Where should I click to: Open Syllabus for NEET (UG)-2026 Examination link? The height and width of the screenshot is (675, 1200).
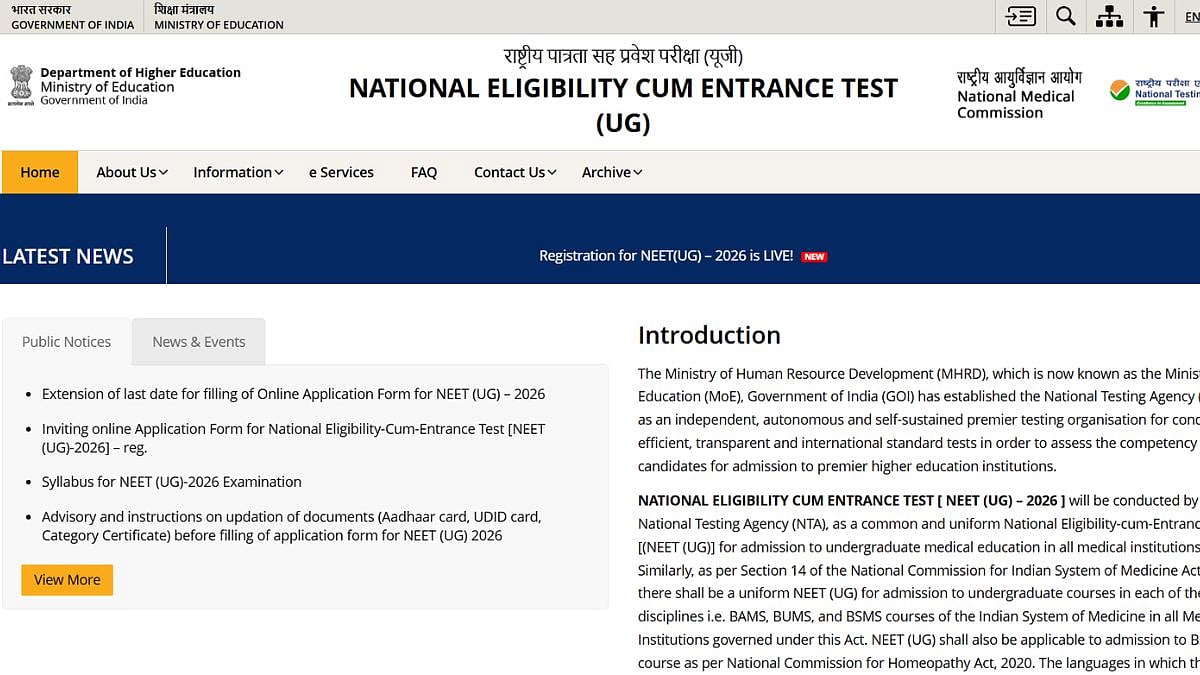click(x=171, y=482)
